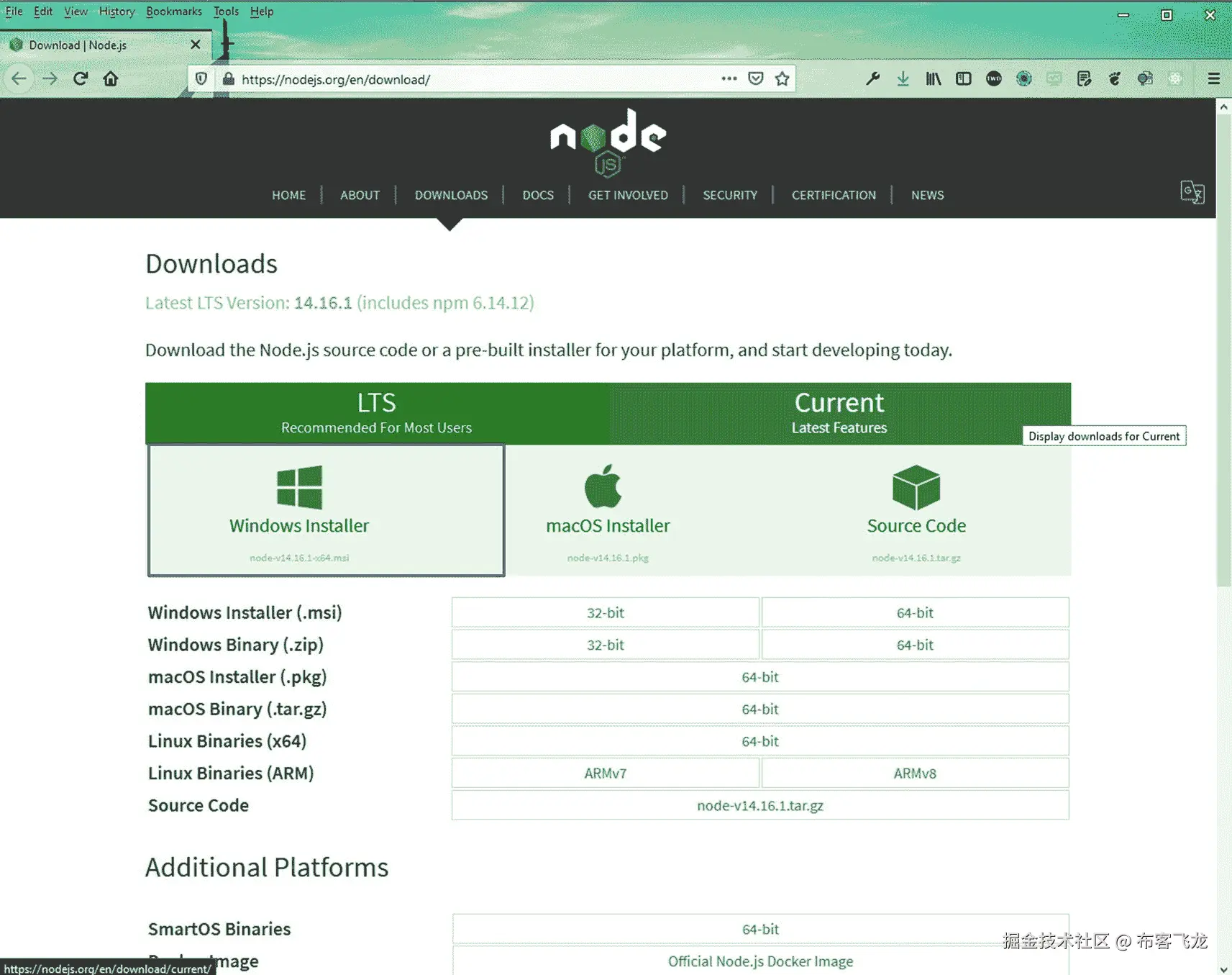Open the page actions three-dot menu
Screen dimensions: 1232x975
click(x=729, y=78)
